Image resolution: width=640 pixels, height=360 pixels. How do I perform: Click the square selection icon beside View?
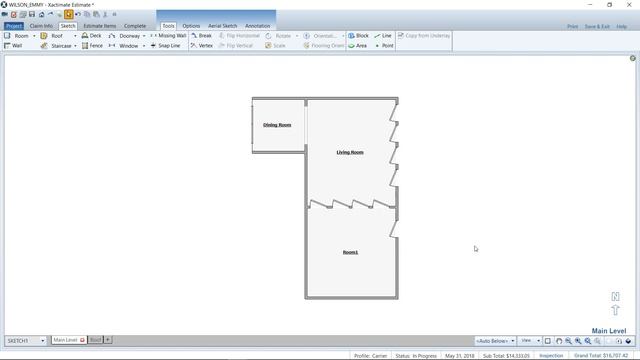tap(548, 341)
